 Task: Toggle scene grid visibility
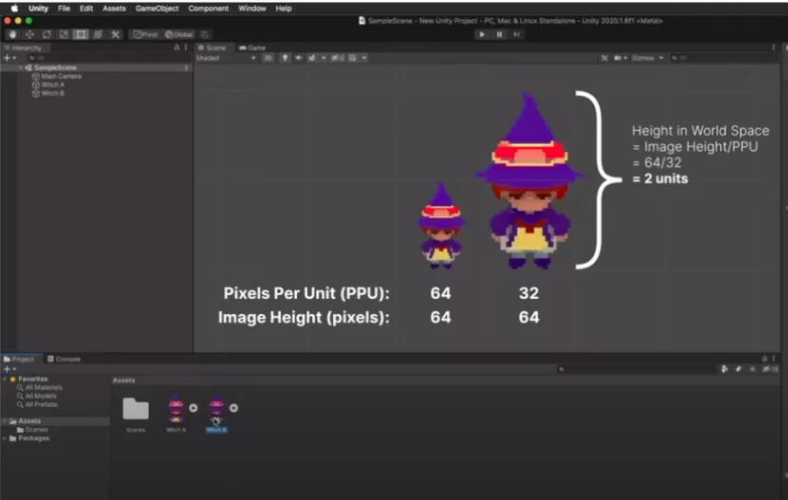[353, 58]
